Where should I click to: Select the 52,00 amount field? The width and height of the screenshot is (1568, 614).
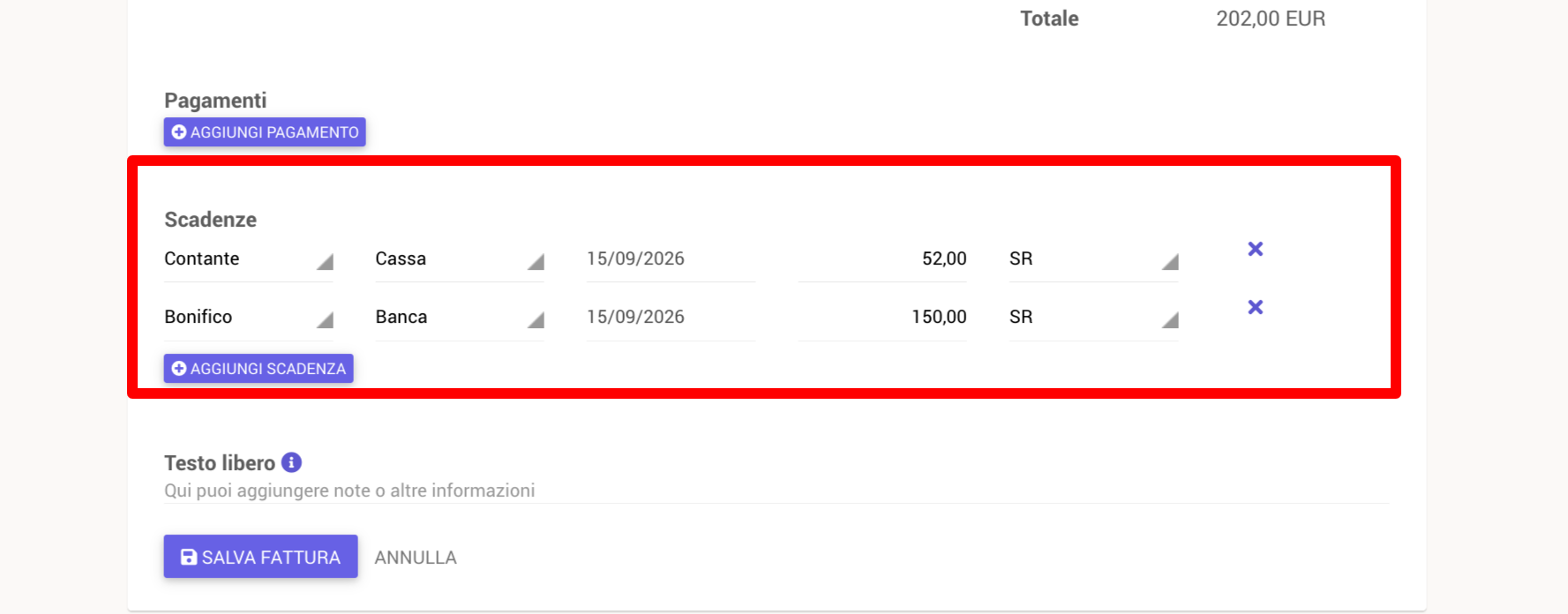point(882,259)
